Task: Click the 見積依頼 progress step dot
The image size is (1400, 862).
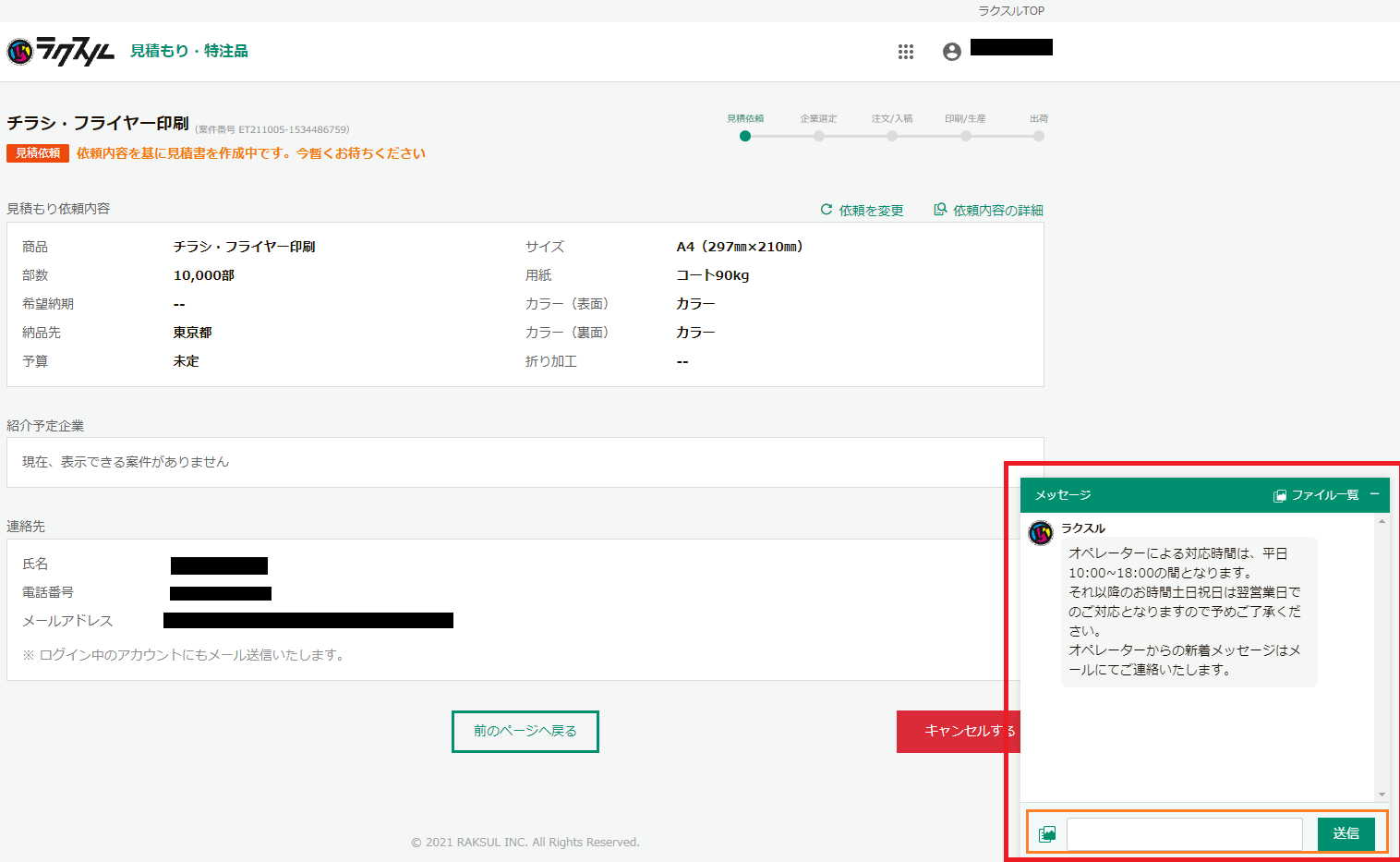Action: pos(745,136)
